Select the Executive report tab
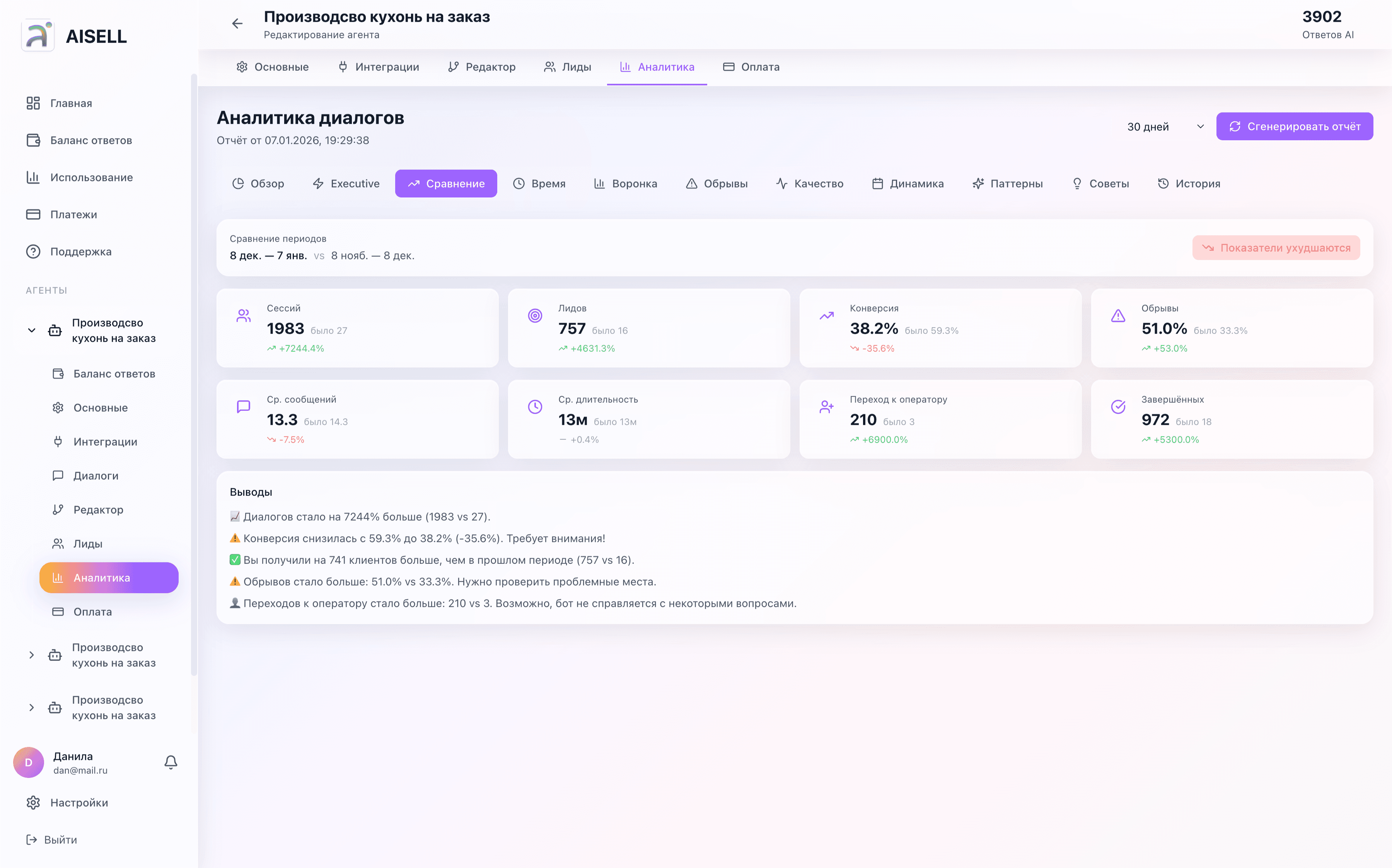This screenshot has width=1392, height=868. point(346,184)
